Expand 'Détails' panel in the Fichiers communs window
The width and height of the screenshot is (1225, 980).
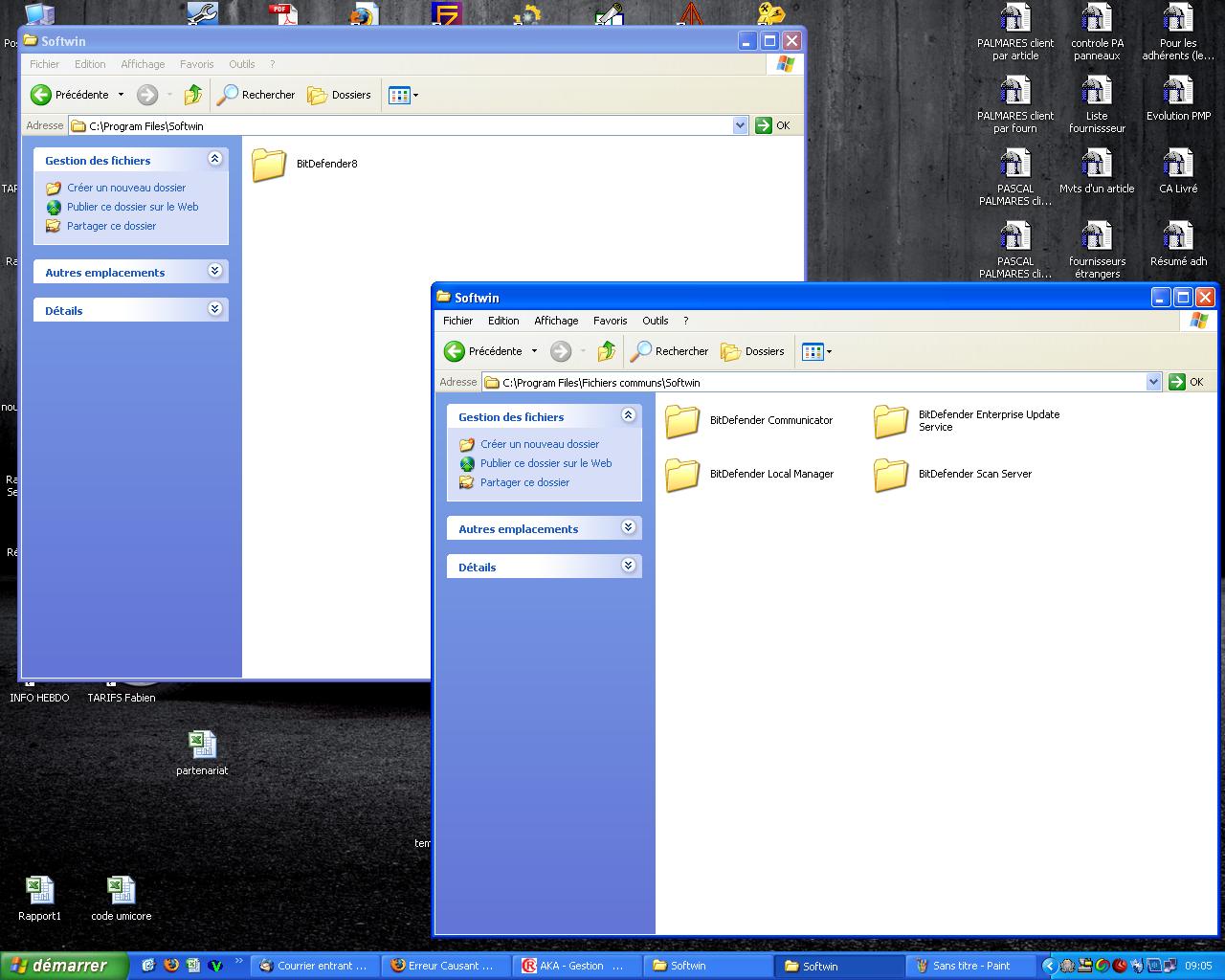(628, 566)
